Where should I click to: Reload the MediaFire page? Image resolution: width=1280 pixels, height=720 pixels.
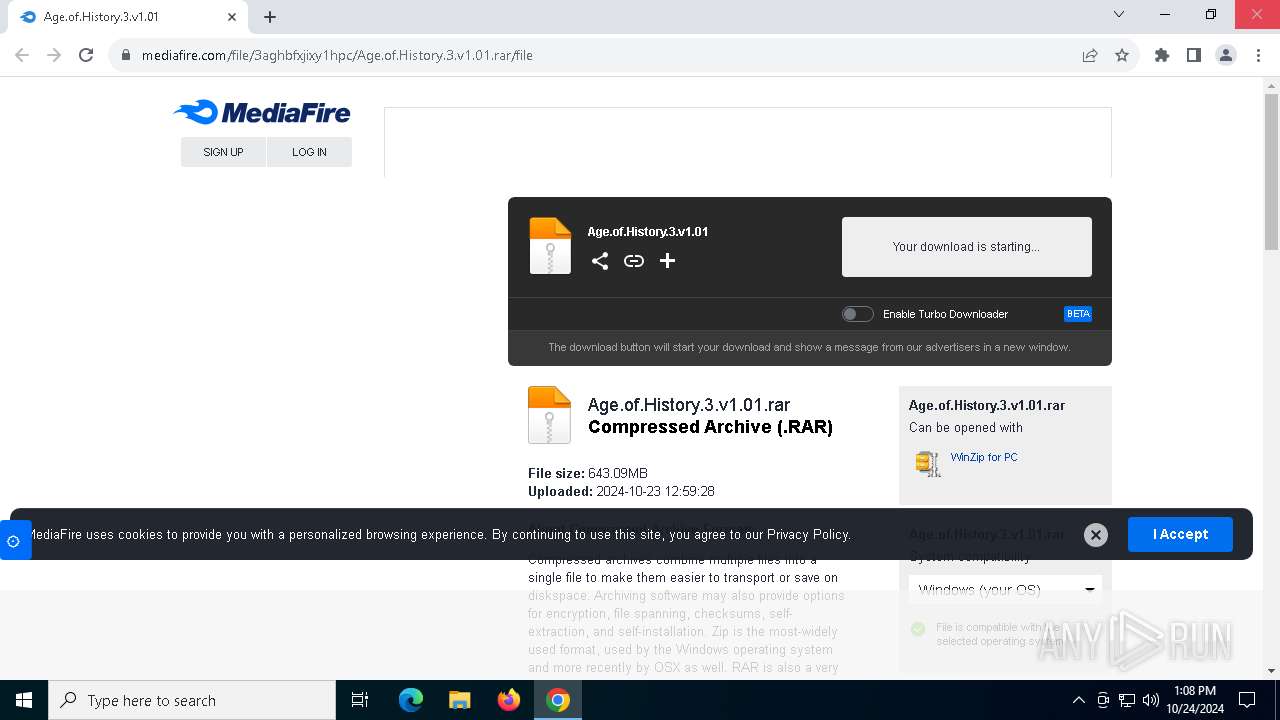(86, 55)
